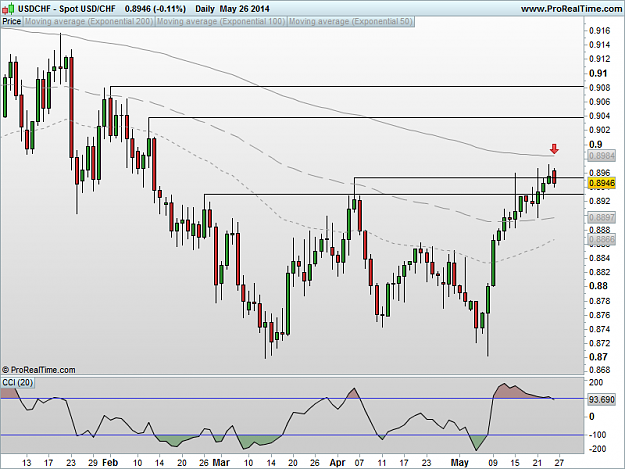Click the Apr label on the time axis
This screenshot has height=469, width=625.
click(337, 463)
